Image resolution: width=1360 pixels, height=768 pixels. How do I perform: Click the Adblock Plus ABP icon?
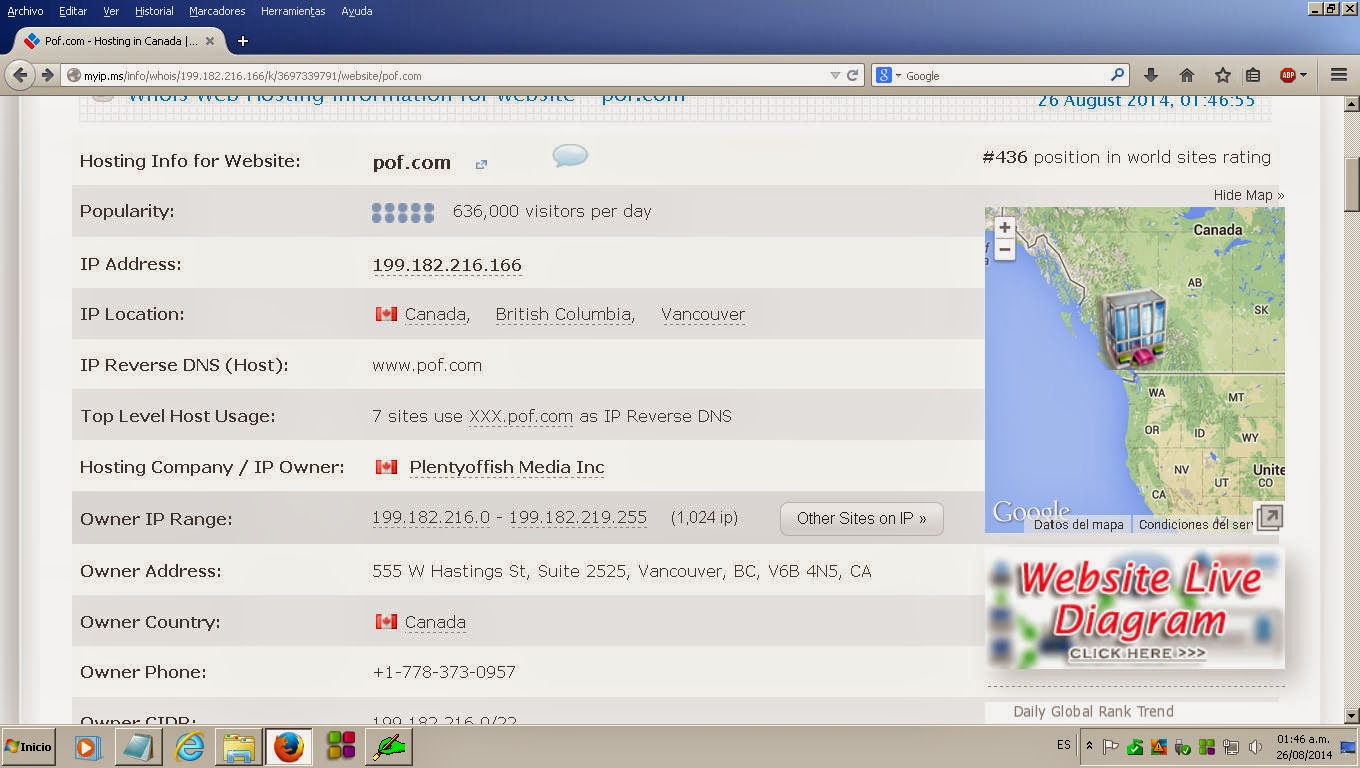[x=1288, y=75]
